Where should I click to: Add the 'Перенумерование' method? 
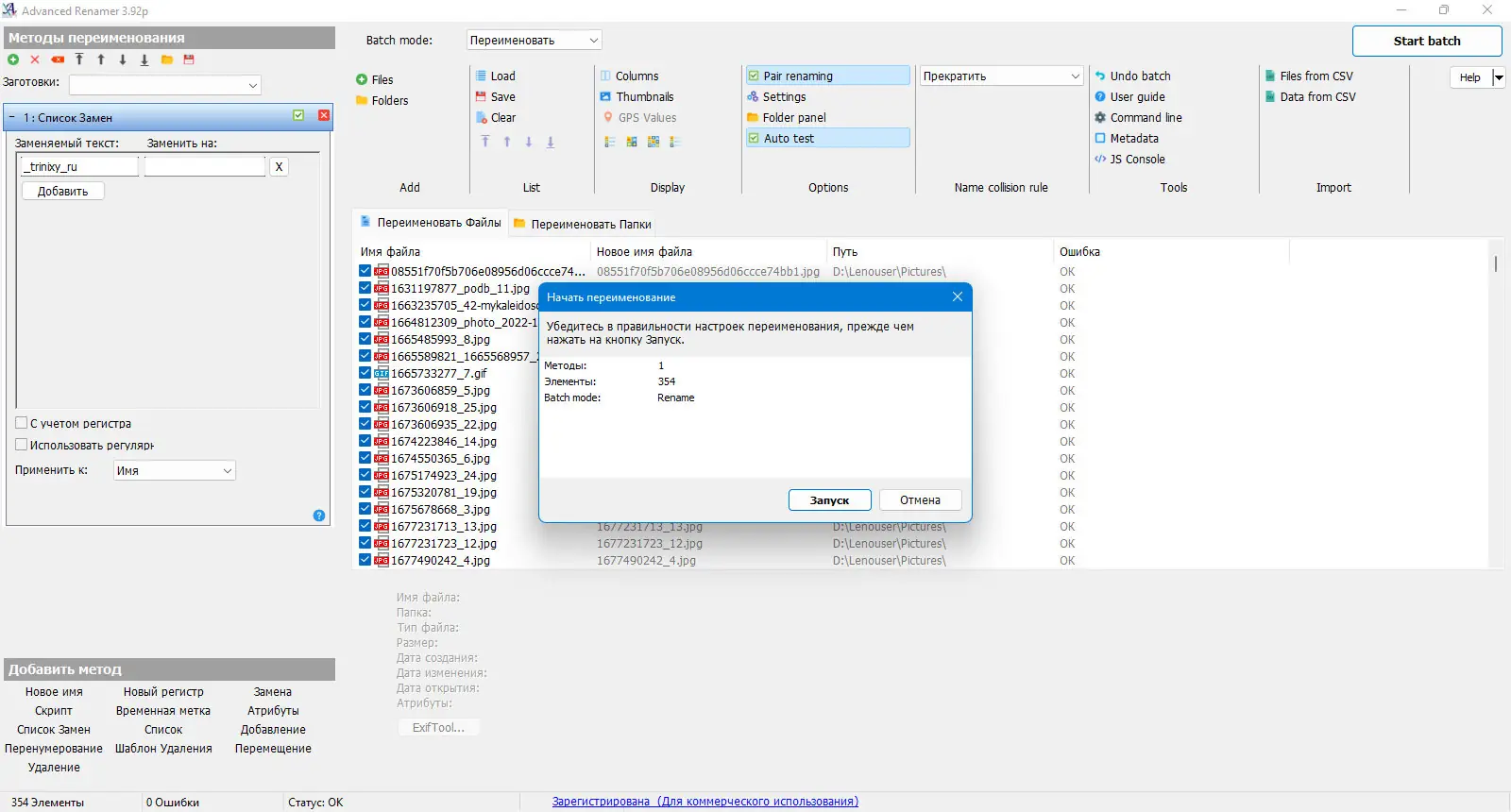pyautogui.click(x=54, y=749)
